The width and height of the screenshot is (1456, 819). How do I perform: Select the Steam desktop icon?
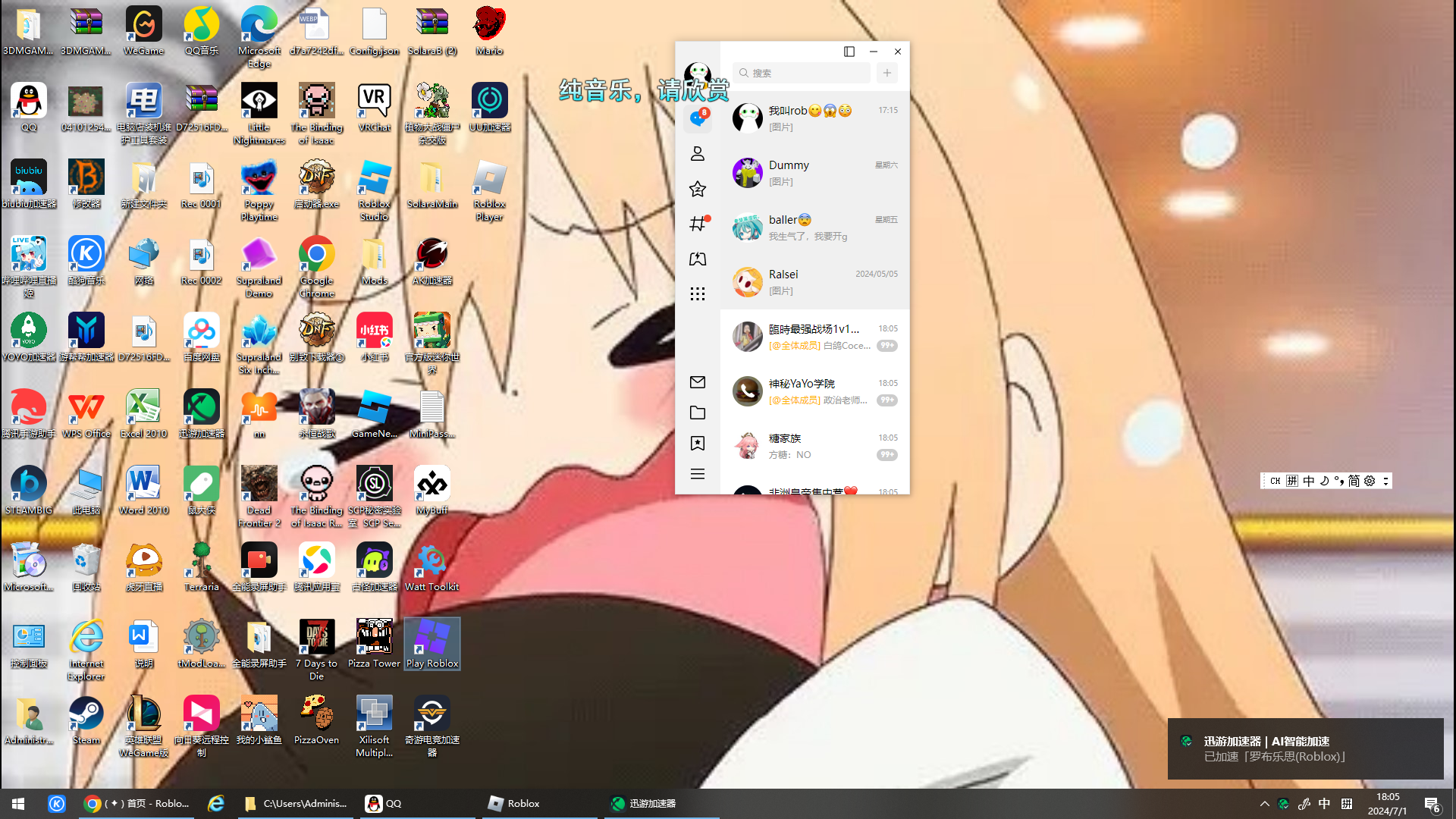[x=86, y=720]
